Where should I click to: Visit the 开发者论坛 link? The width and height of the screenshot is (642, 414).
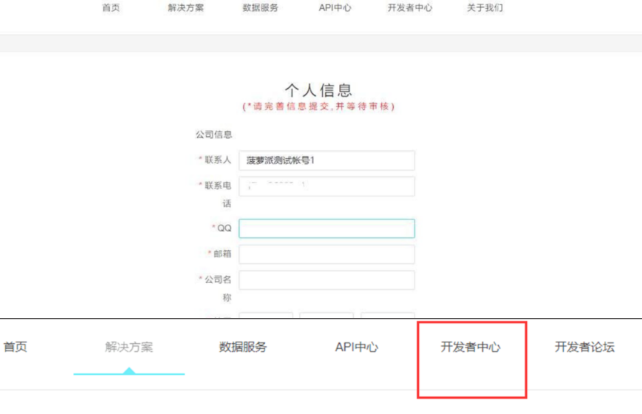[x=584, y=347]
